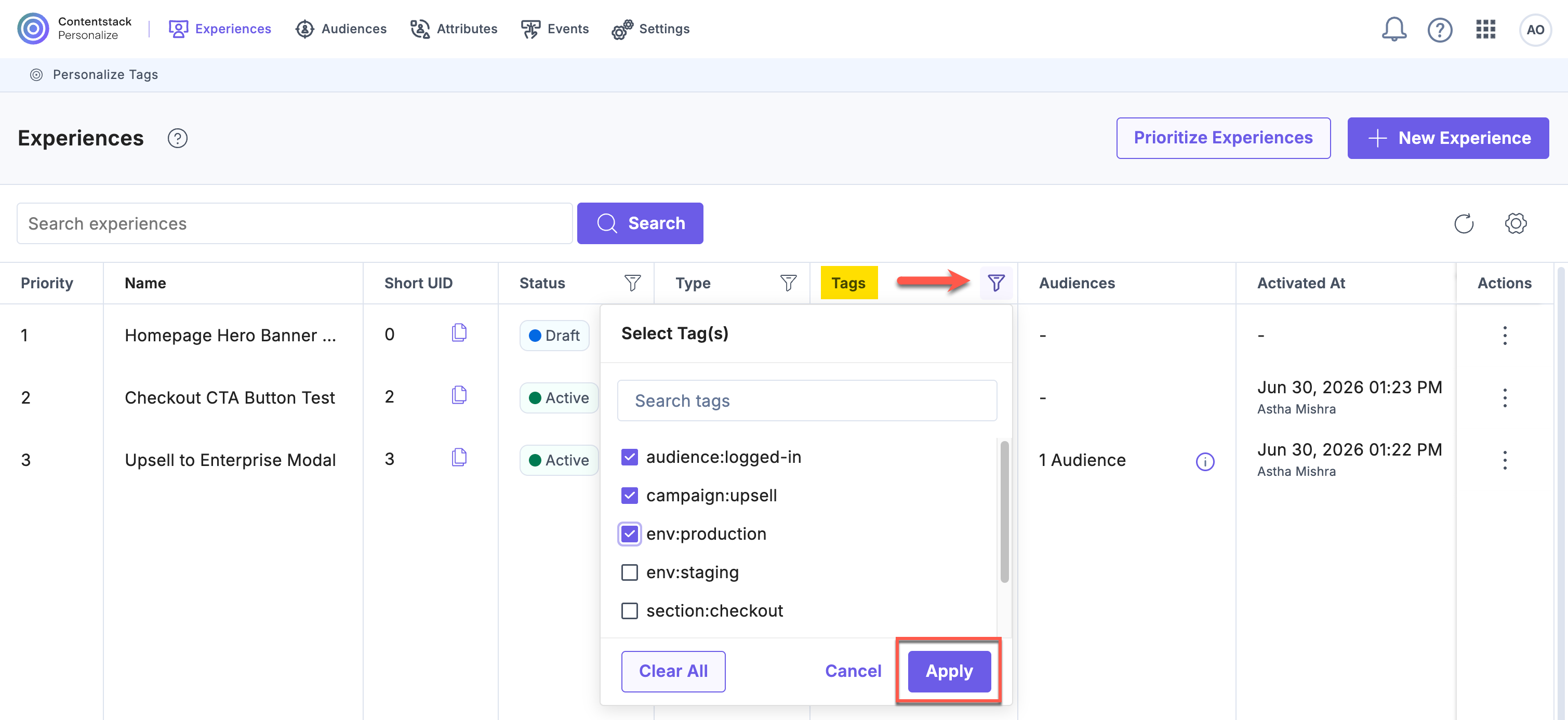Screen dimensions: 1568x720
Task: Open the AO user avatar menu
Action: coord(1535,29)
